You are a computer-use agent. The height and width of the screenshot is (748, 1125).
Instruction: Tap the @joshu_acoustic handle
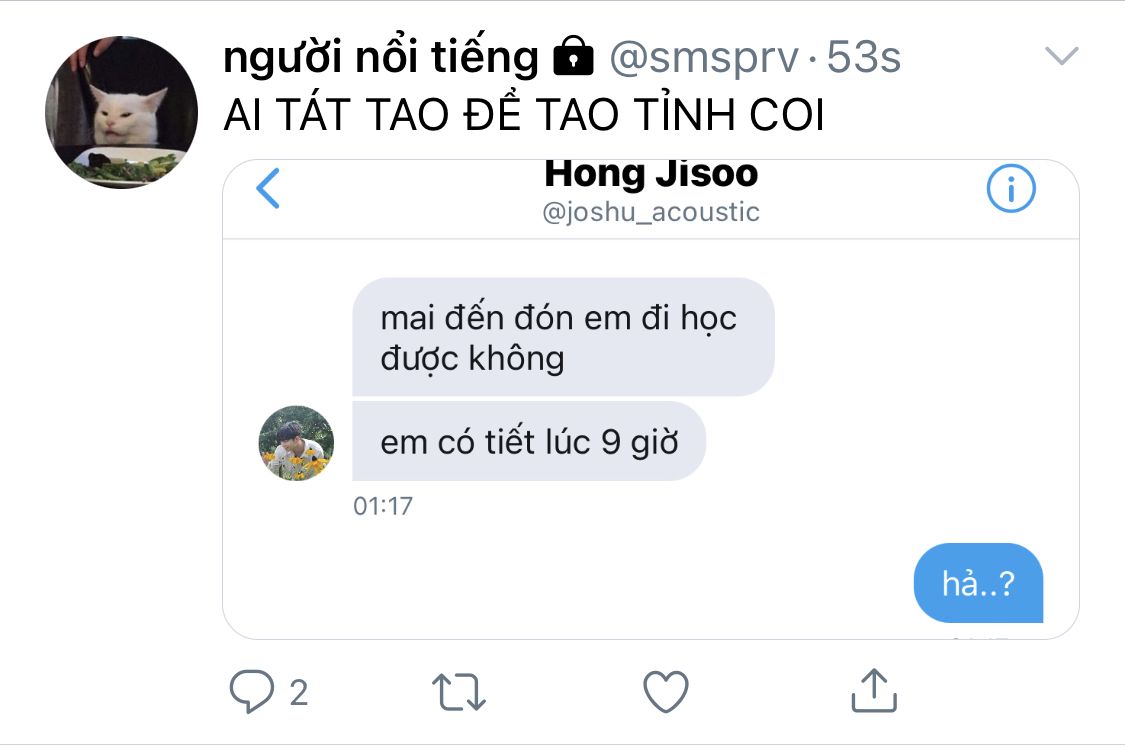click(x=651, y=212)
